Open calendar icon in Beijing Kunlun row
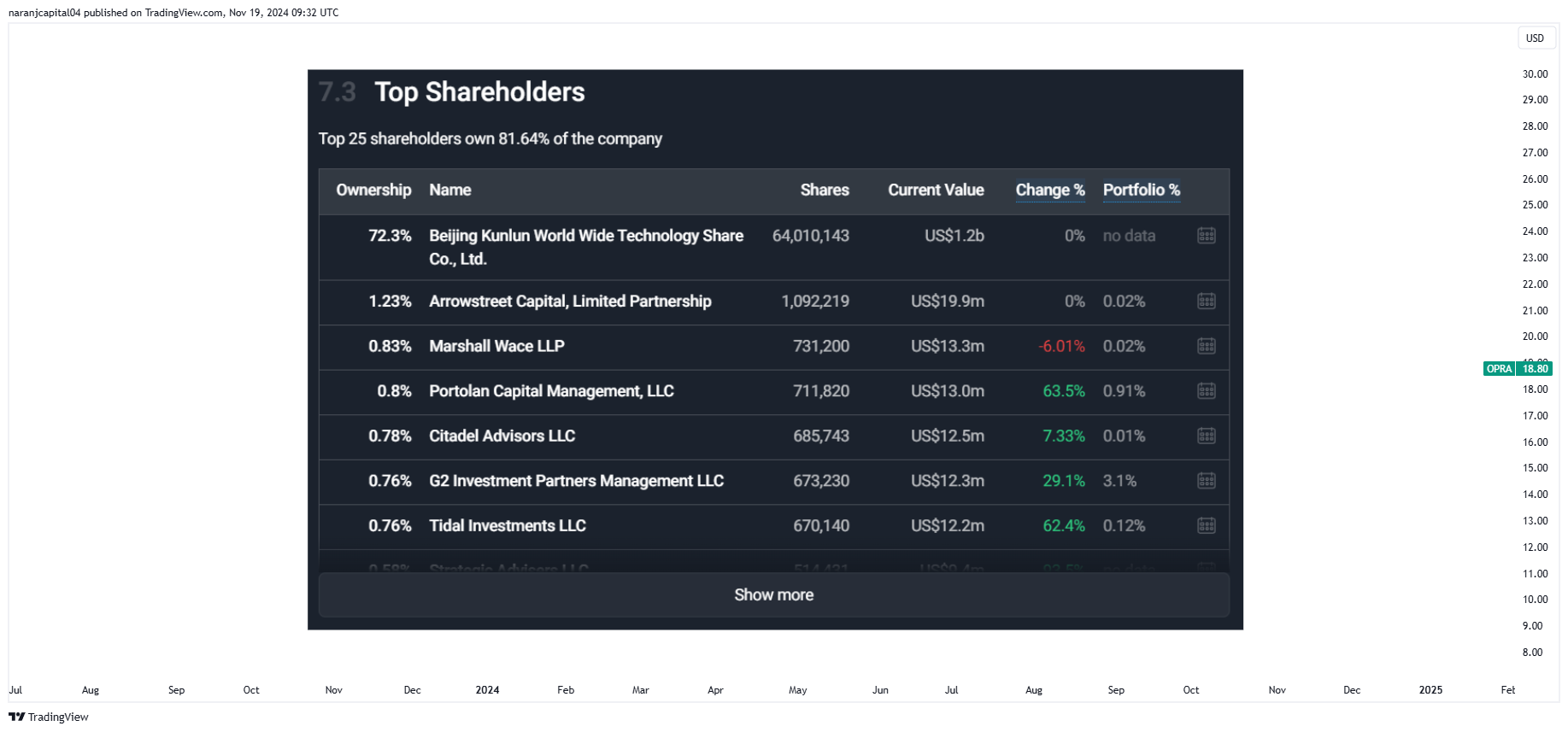The width and height of the screenshot is (1568, 732). tap(1206, 236)
